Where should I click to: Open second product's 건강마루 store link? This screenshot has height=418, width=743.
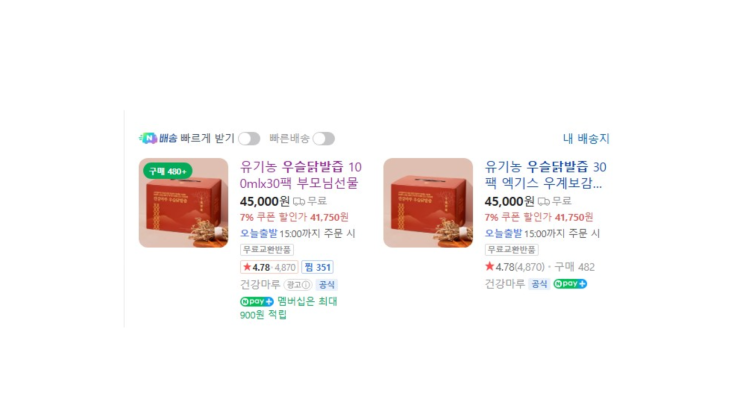[504, 284]
